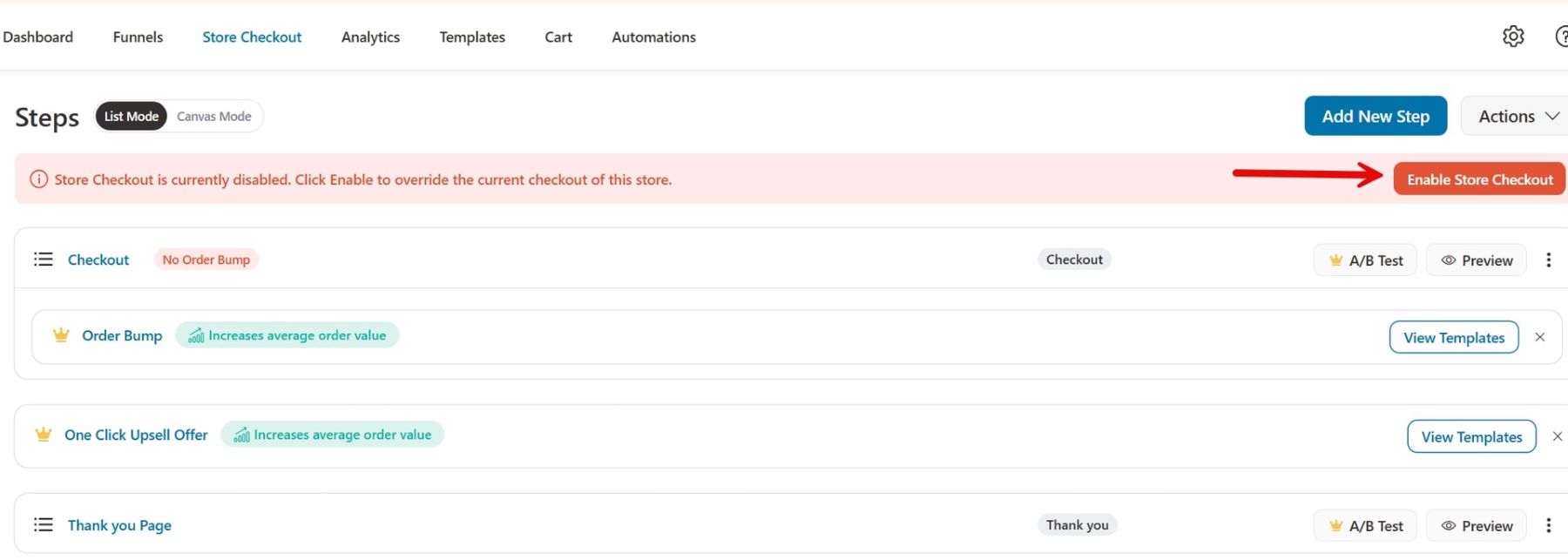Go to the Dashboard tab

tap(38, 37)
